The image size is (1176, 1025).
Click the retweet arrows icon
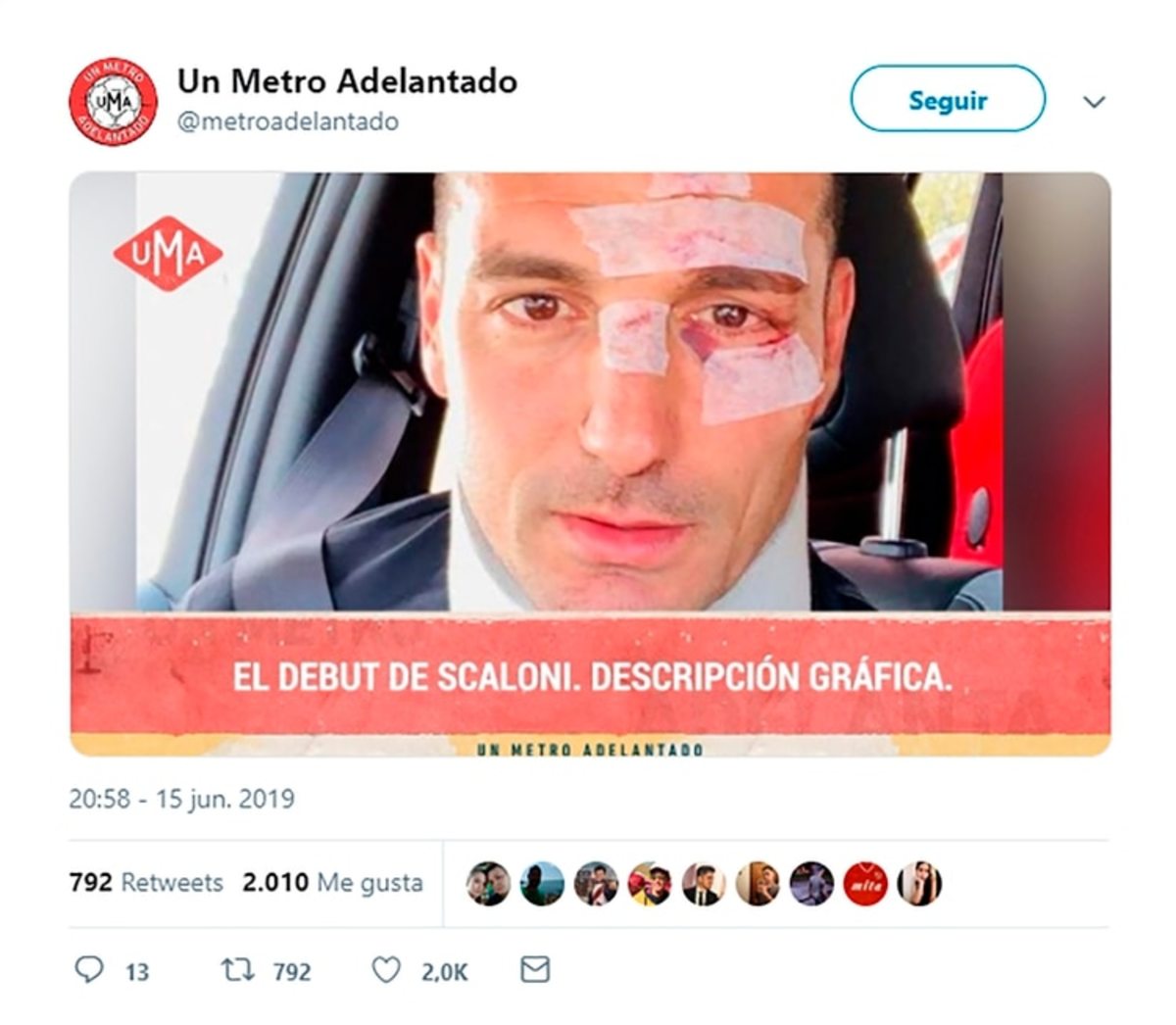pyautogui.click(x=237, y=970)
